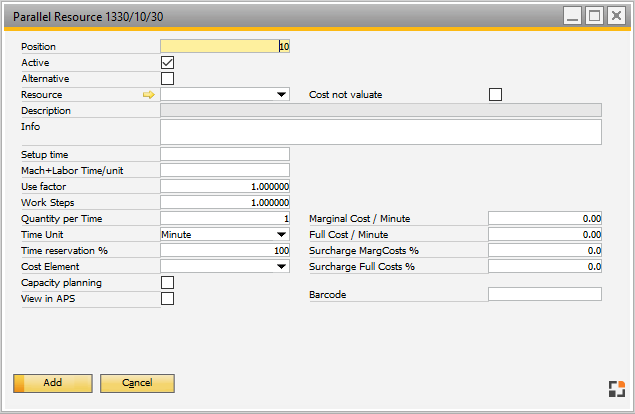Click the Cancel button
Image resolution: width=635 pixels, height=414 pixels.
click(138, 383)
